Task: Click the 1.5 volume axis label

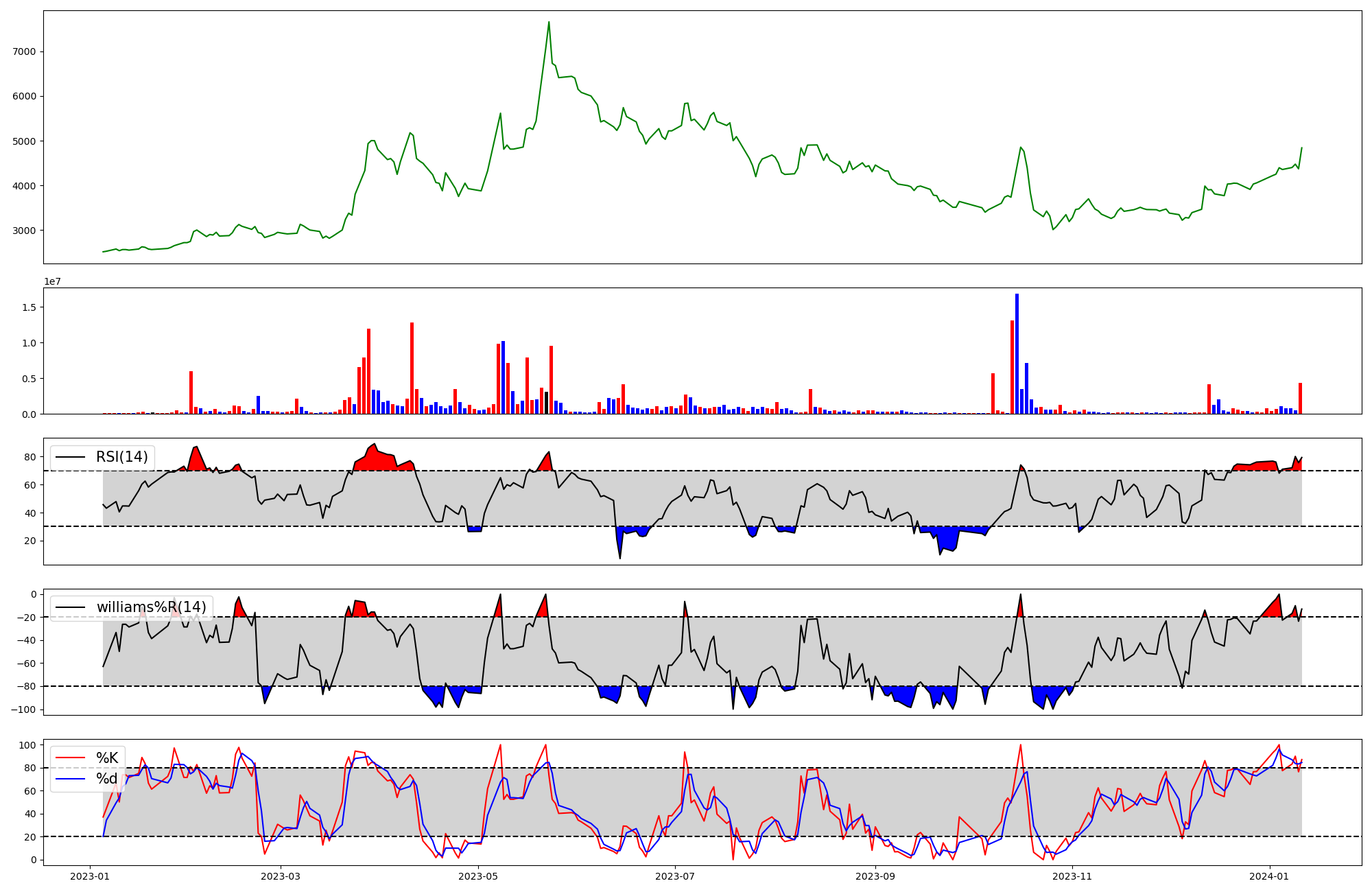Action: click(29, 307)
